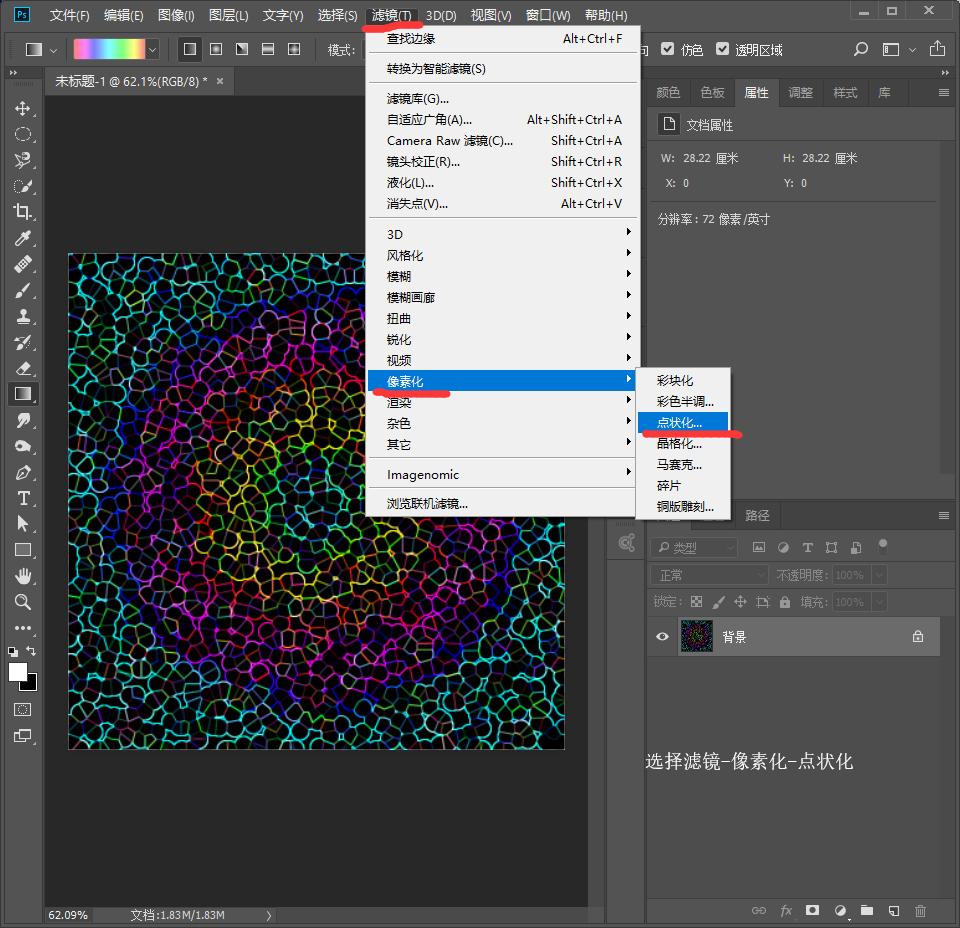This screenshot has width=960, height=928.
Task: Select the Hand tool
Action: point(22,576)
